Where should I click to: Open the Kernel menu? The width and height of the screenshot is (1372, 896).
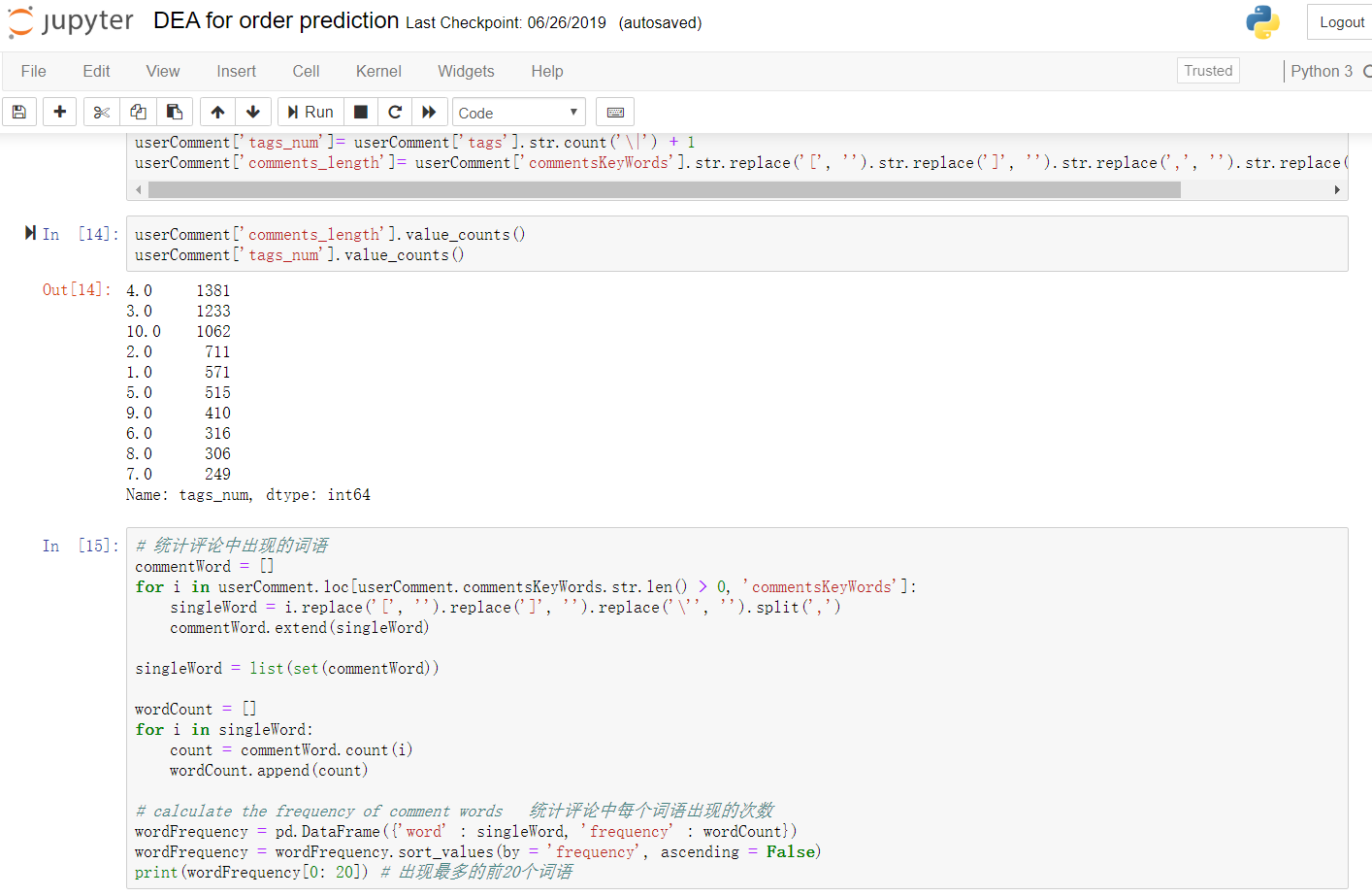pyautogui.click(x=378, y=71)
